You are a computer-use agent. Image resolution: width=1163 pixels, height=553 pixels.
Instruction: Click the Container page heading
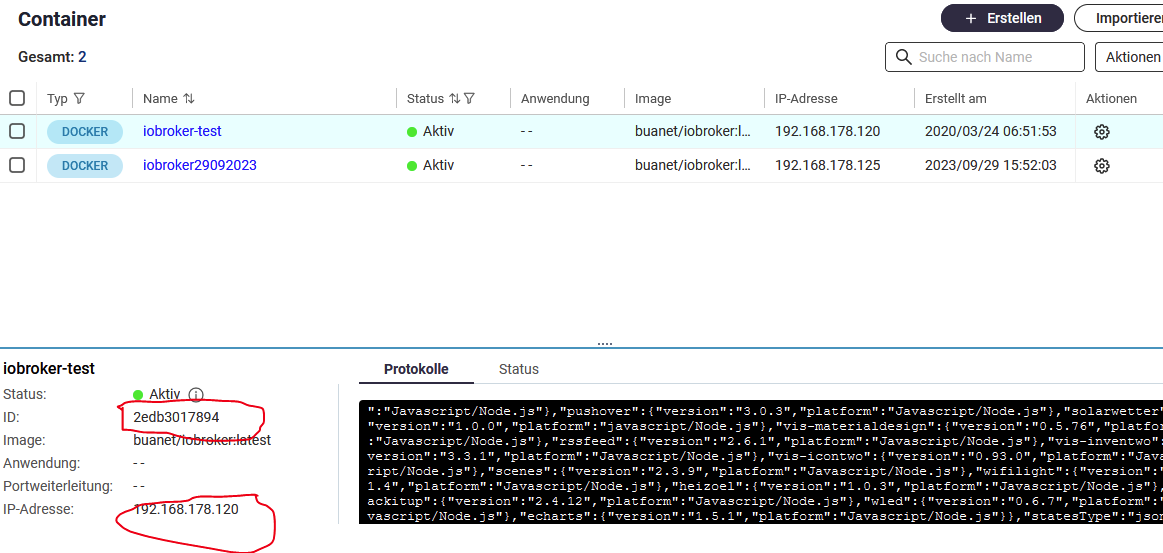point(62,19)
